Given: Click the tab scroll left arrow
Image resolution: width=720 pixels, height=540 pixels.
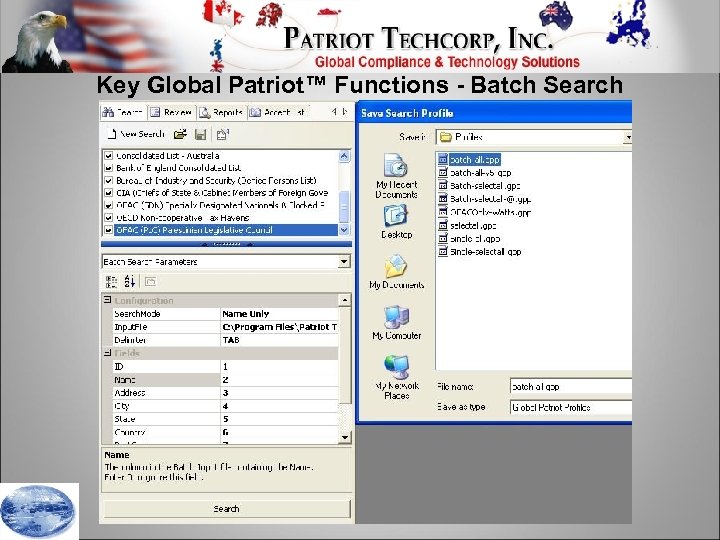Looking at the screenshot, I should point(335,112).
